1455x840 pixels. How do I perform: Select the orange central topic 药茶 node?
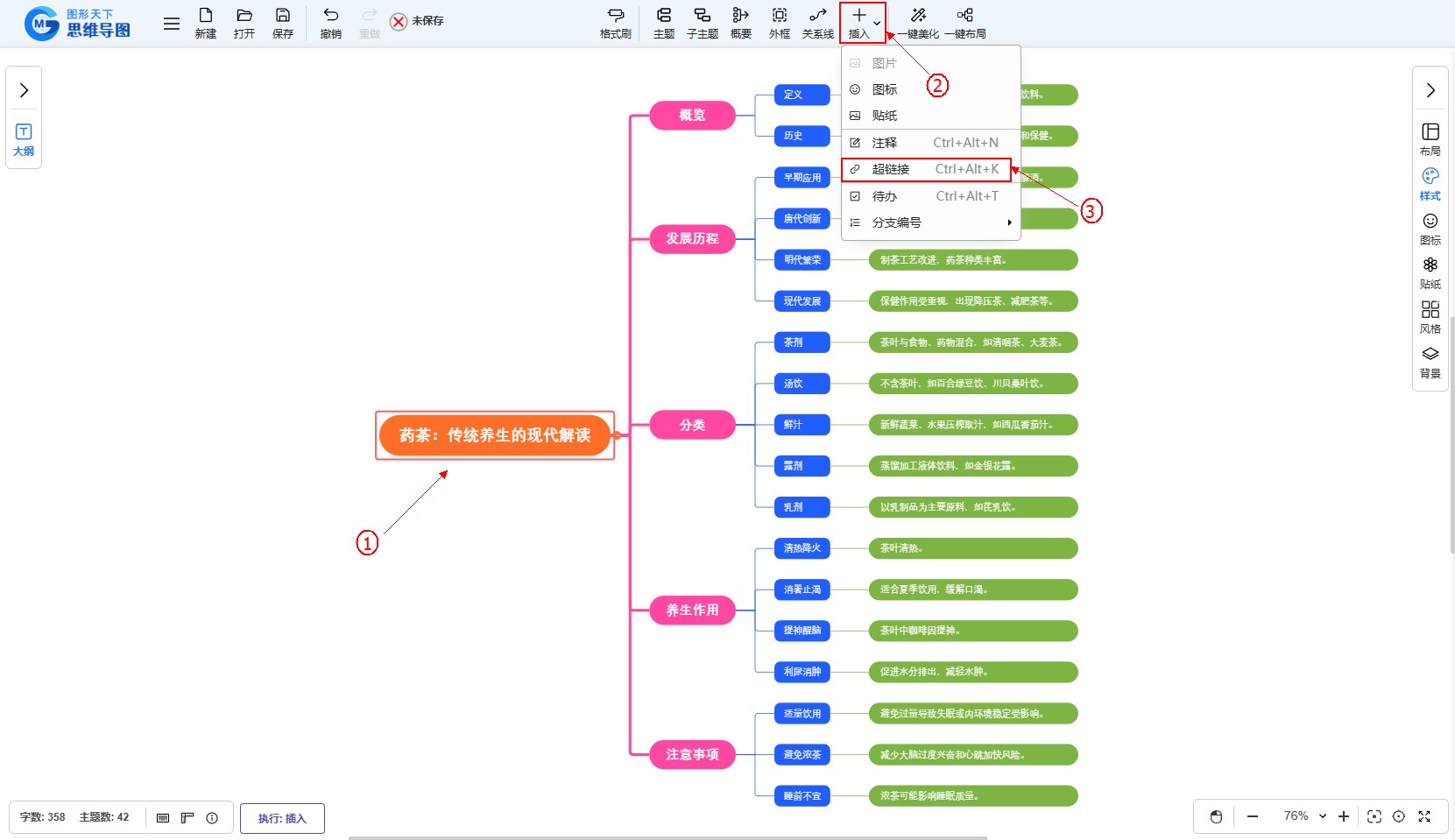click(495, 435)
